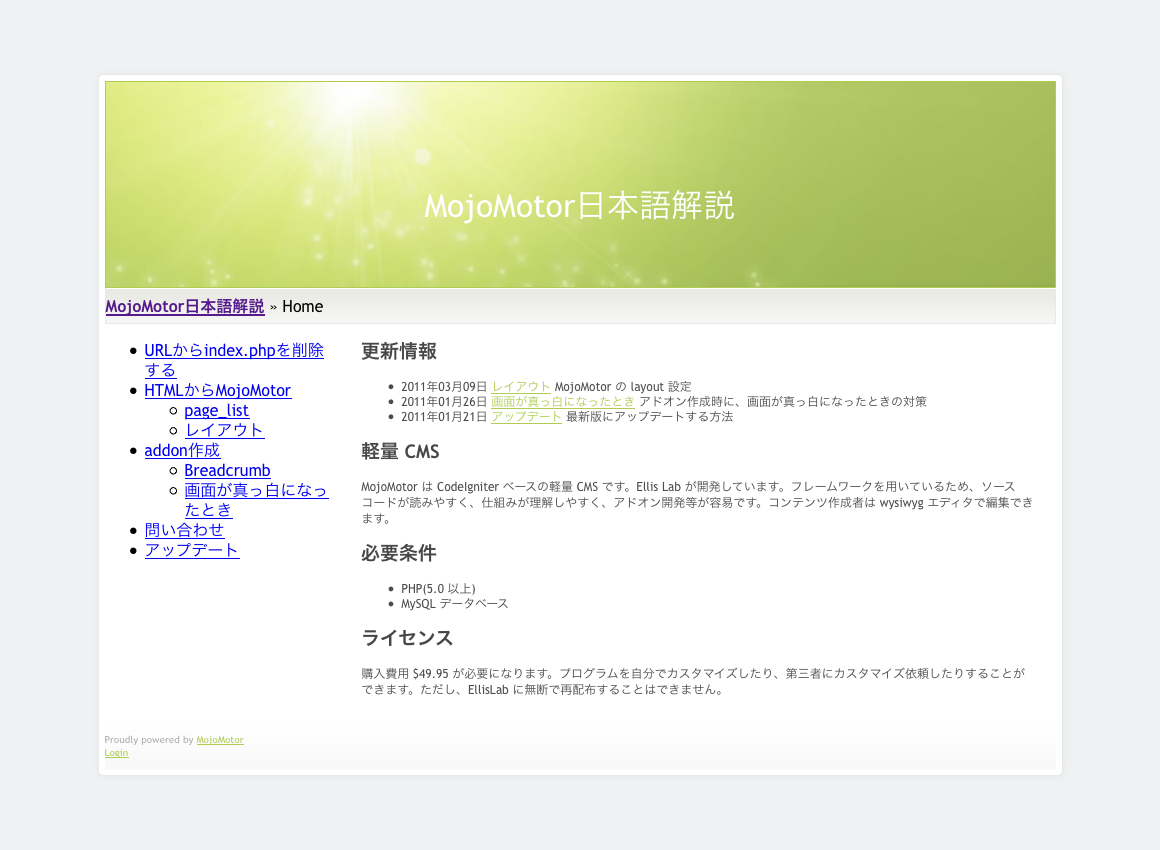Click the date 2011年01月21日
The image size is (1160, 850).
(444, 416)
